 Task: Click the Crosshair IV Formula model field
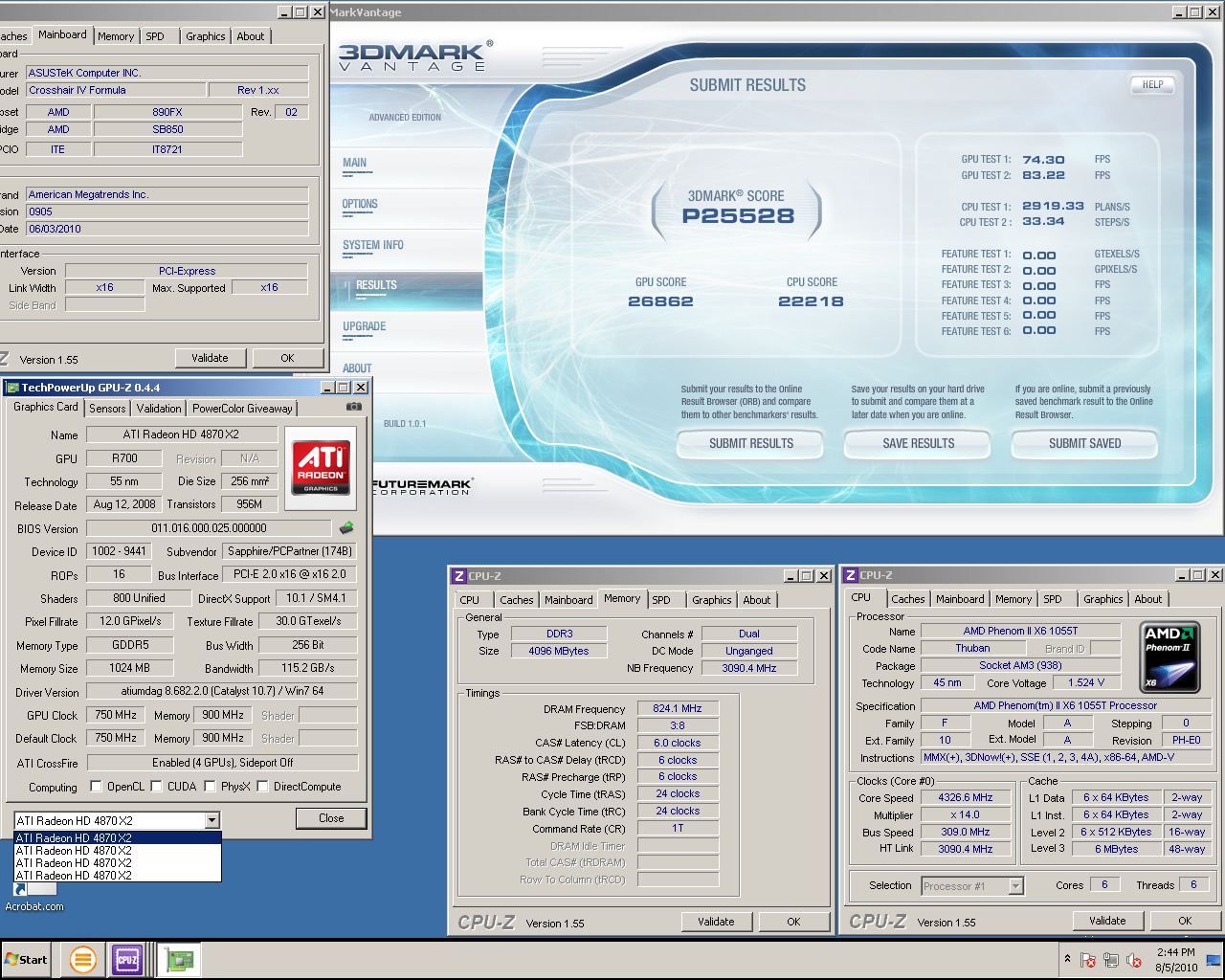115,90
